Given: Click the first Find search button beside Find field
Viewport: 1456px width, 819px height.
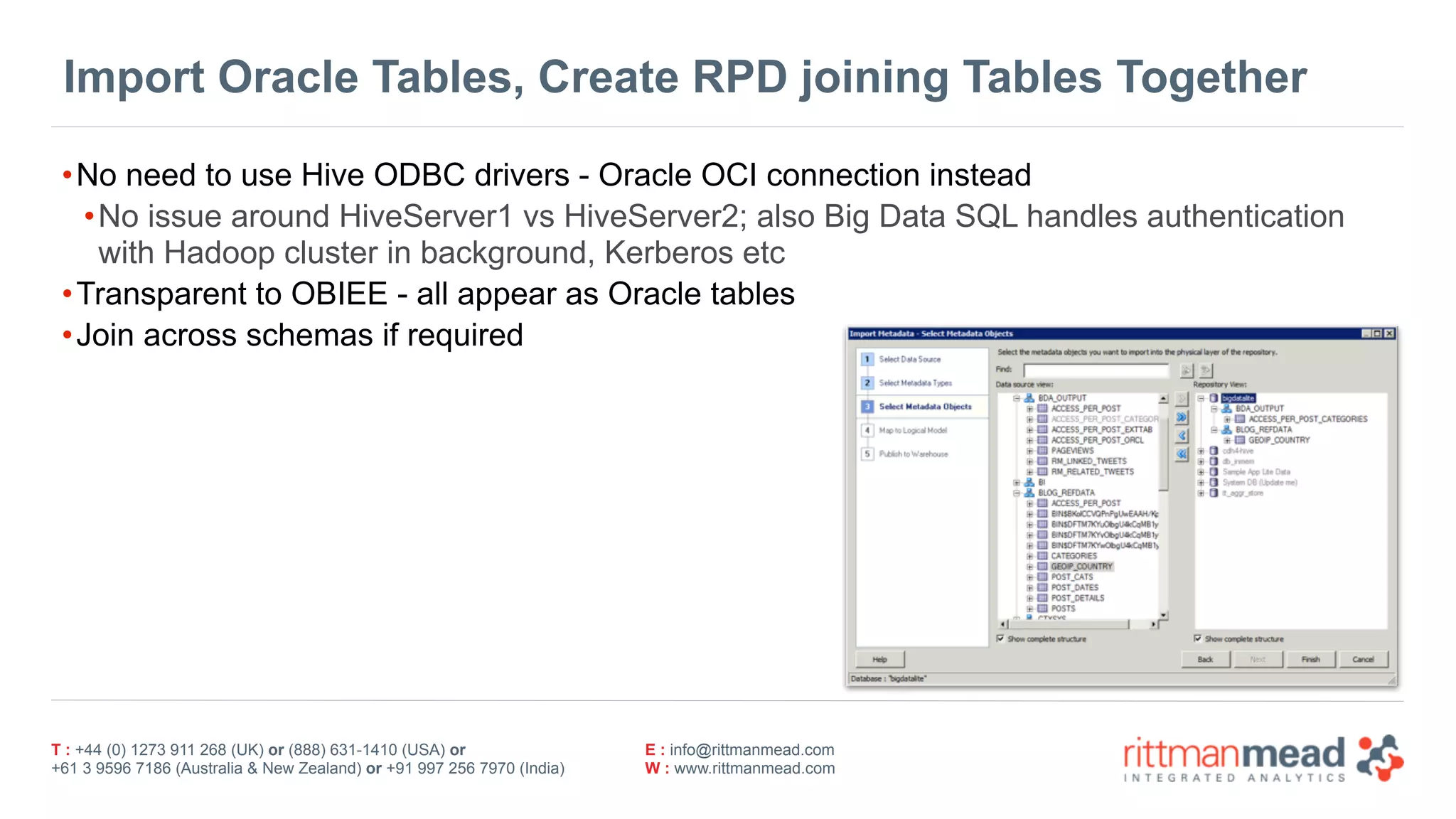Looking at the screenshot, I should [x=1186, y=370].
